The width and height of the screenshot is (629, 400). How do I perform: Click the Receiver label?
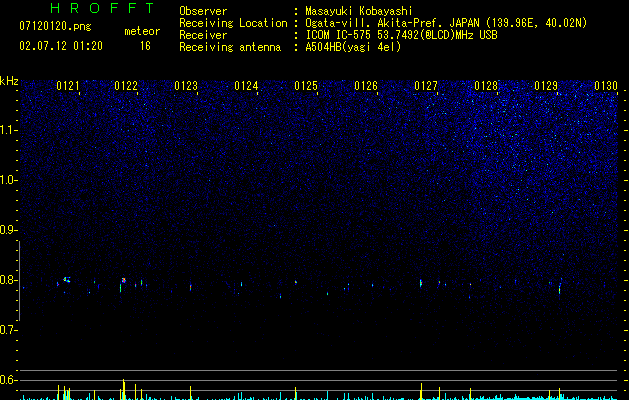[x=203, y=35]
